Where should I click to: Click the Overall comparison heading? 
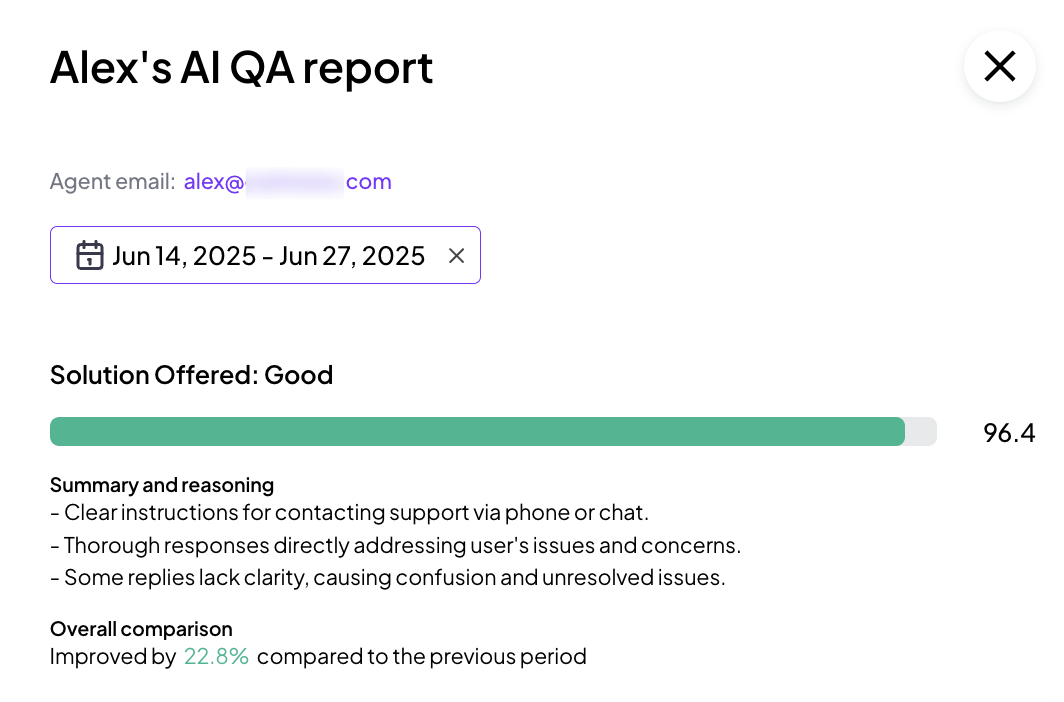point(141,629)
